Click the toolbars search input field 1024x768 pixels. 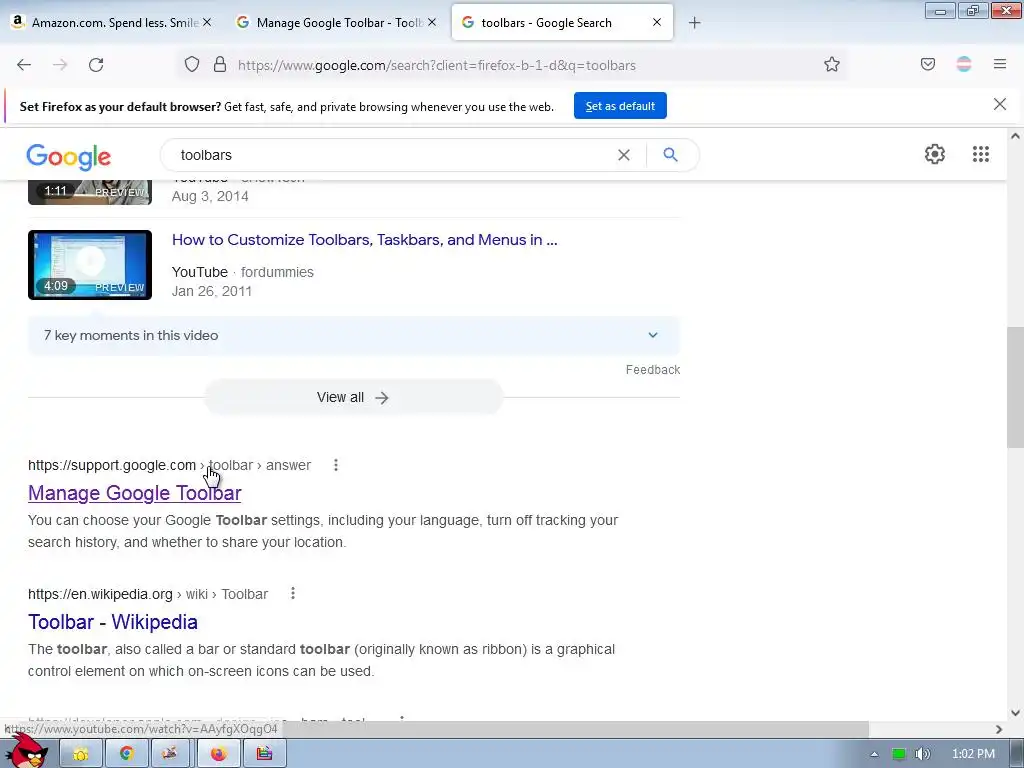[x=392, y=155]
